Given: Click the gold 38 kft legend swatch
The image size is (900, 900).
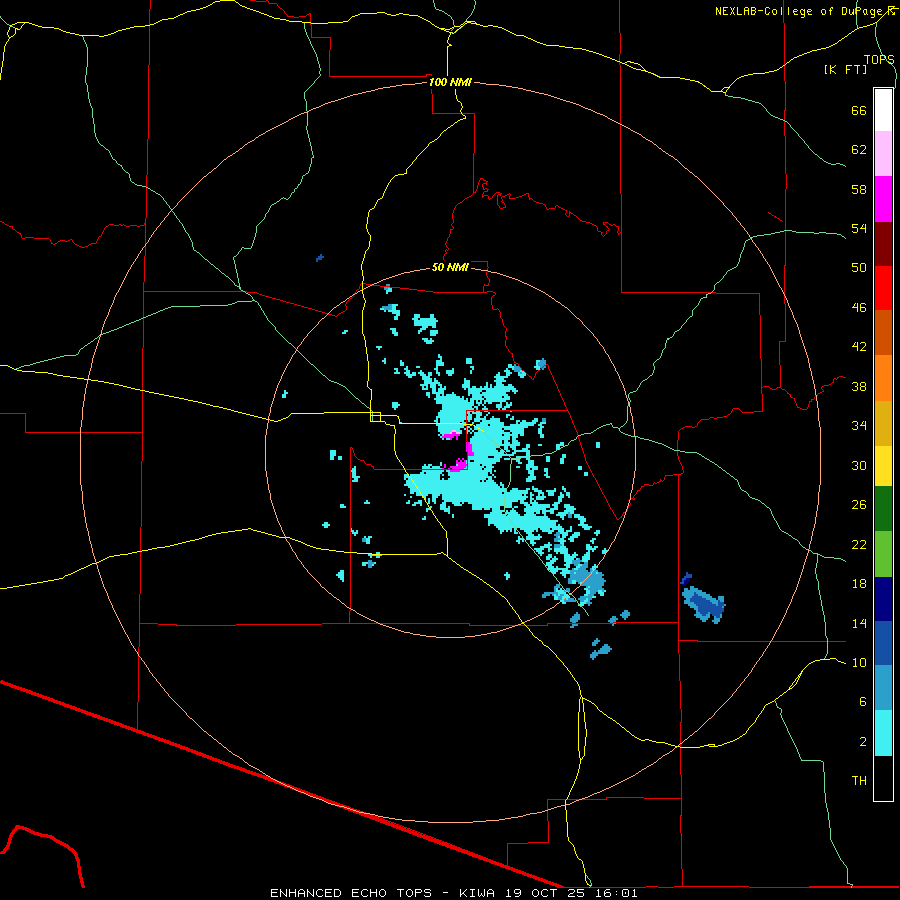Looking at the screenshot, I should pos(883,423).
